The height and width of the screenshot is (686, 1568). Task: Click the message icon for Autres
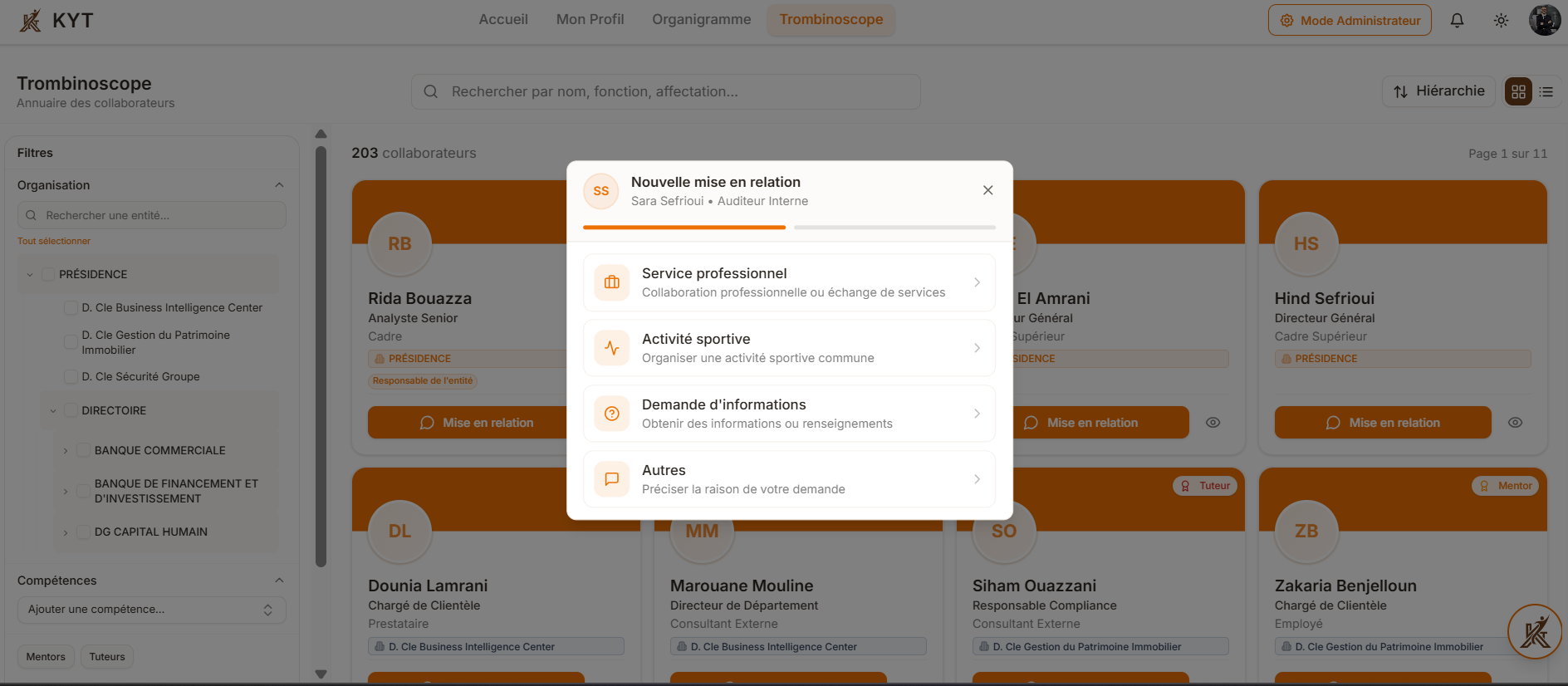coord(612,479)
